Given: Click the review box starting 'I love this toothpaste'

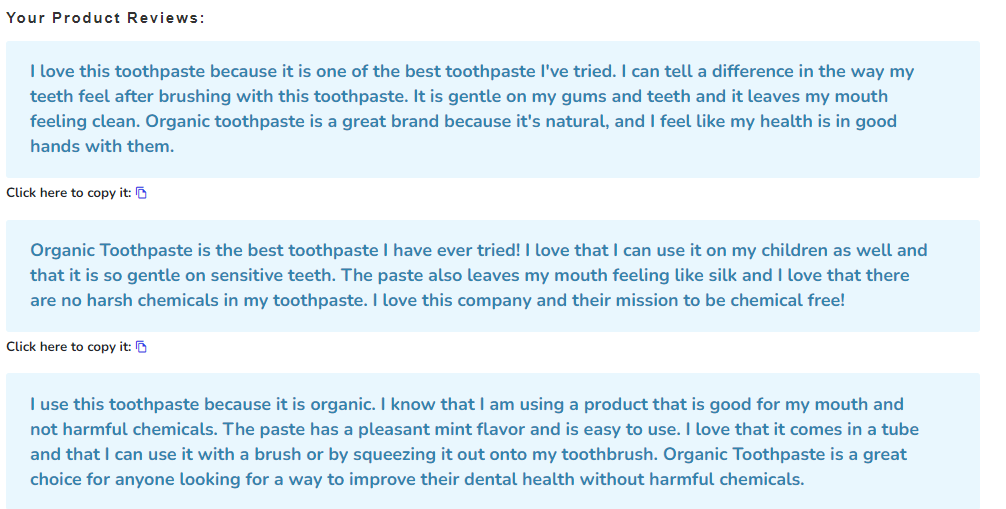Looking at the screenshot, I should click(x=493, y=109).
